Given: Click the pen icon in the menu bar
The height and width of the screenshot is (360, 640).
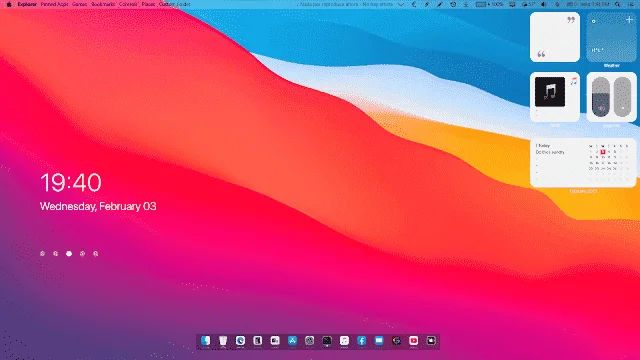Looking at the screenshot, I should [440, 4].
